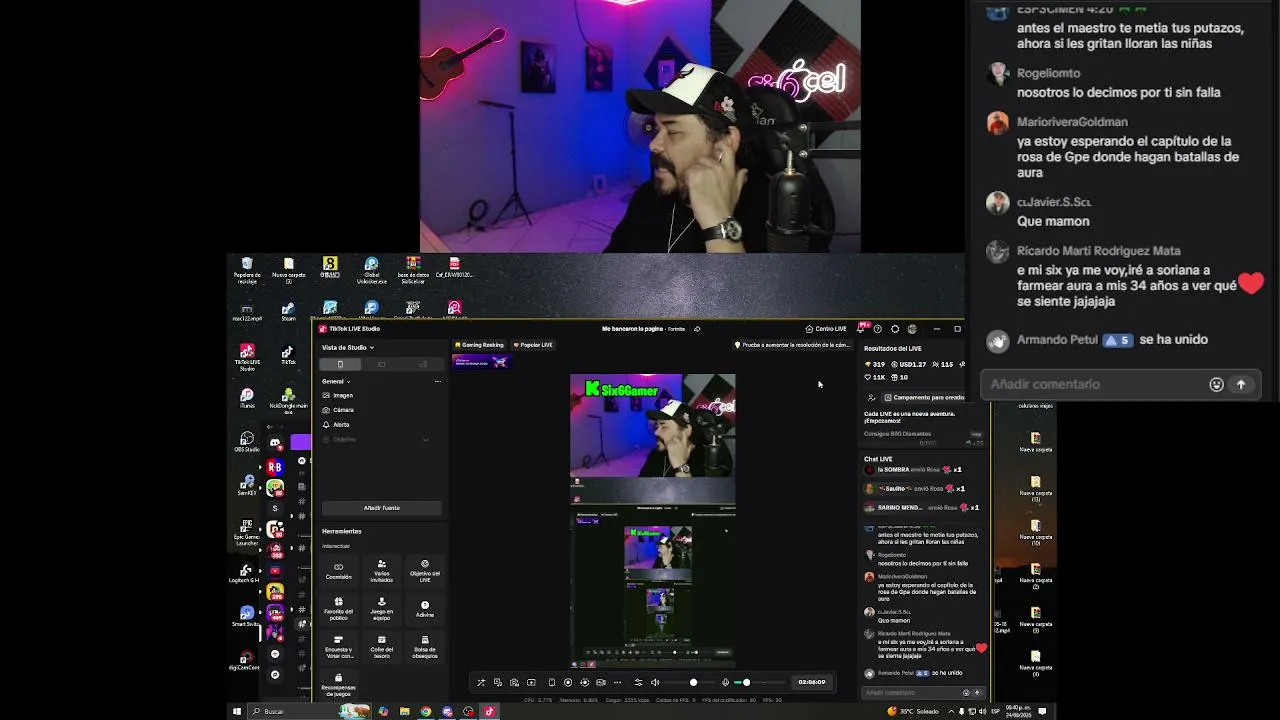The width and height of the screenshot is (1280, 720).
Task: Click the live stream preview canvas
Action: tap(653, 520)
